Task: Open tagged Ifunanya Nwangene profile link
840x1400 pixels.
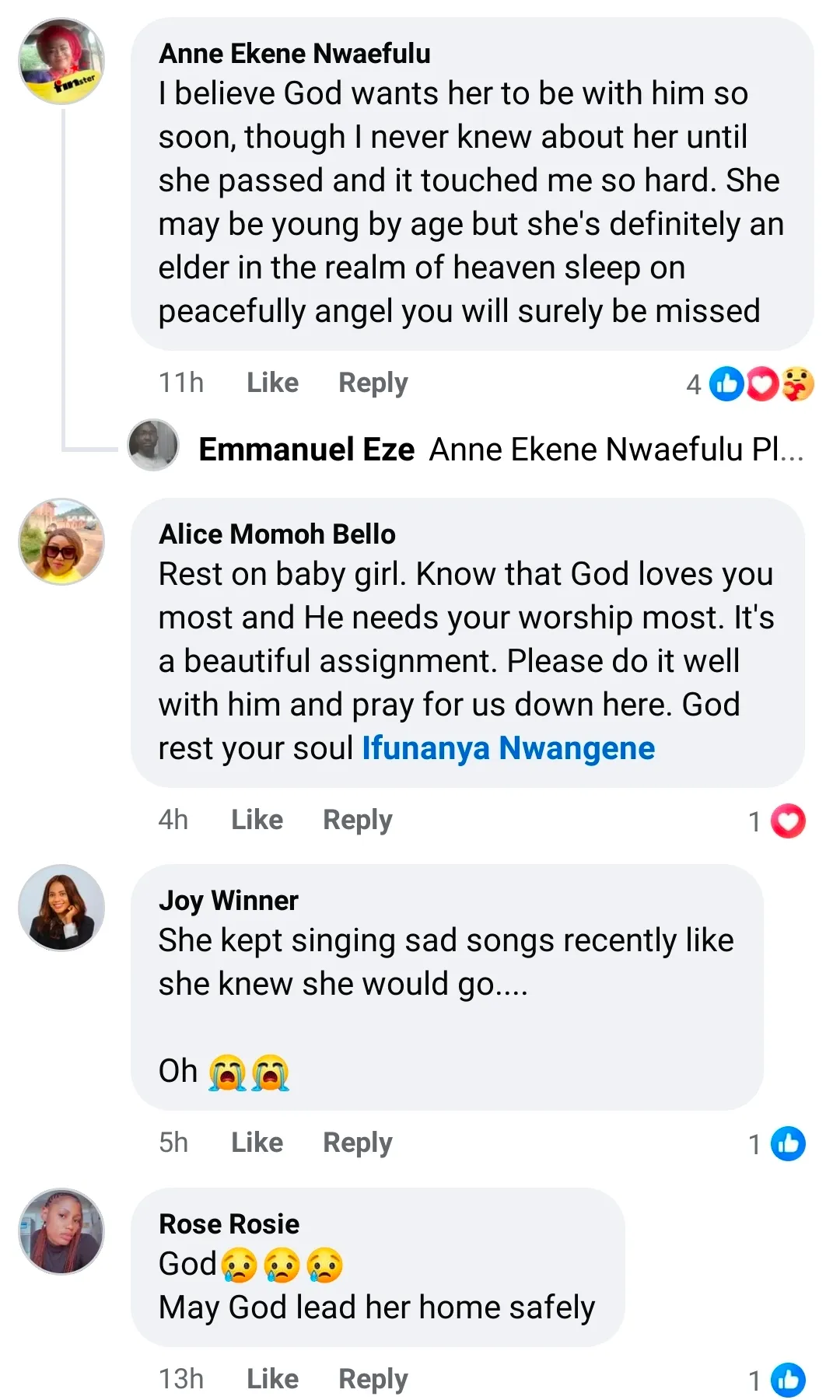Action: point(508,748)
